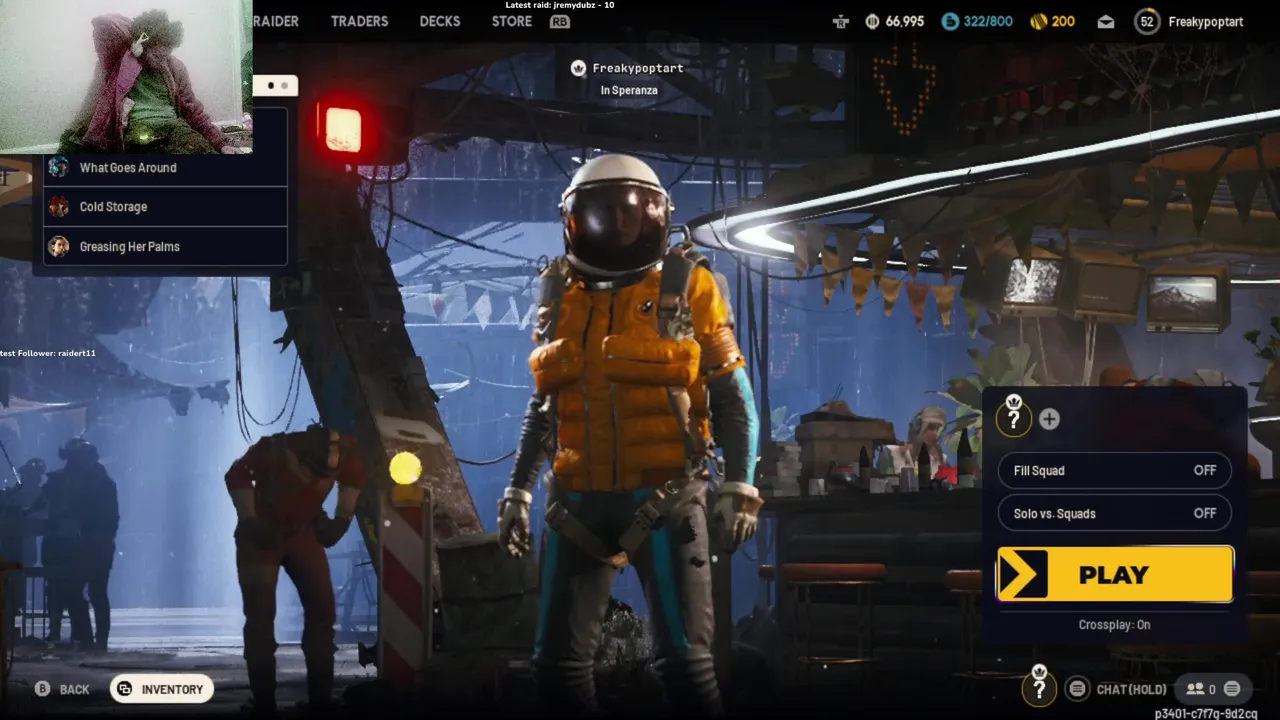Click the Cold Storage quest giver icon
Image resolution: width=1280 pixels, height=720 pixels.
click(59, 207)
